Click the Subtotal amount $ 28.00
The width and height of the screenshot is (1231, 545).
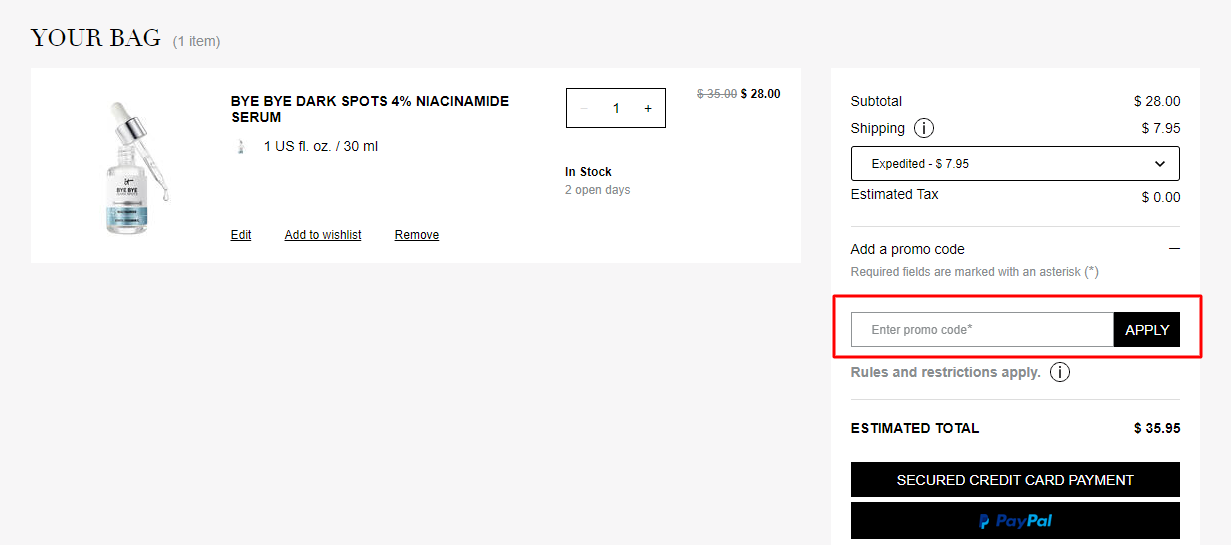tap(1157, 101)
